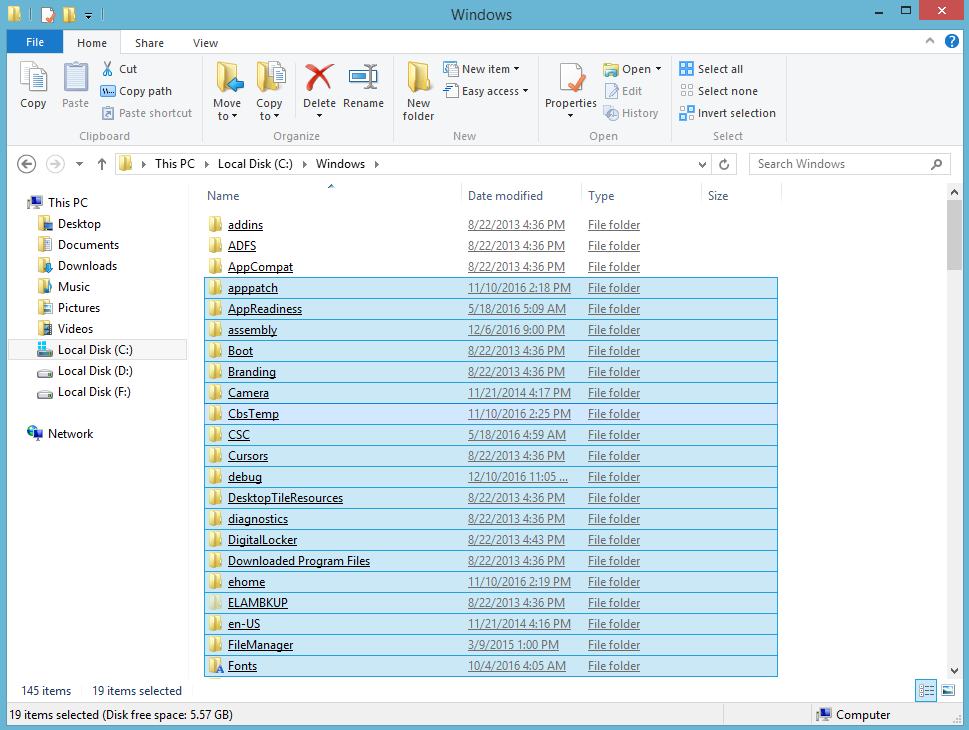This screenshot has height=730, width=969.
Task: Go up one level with Up arrow
Action: coord(102,164)
